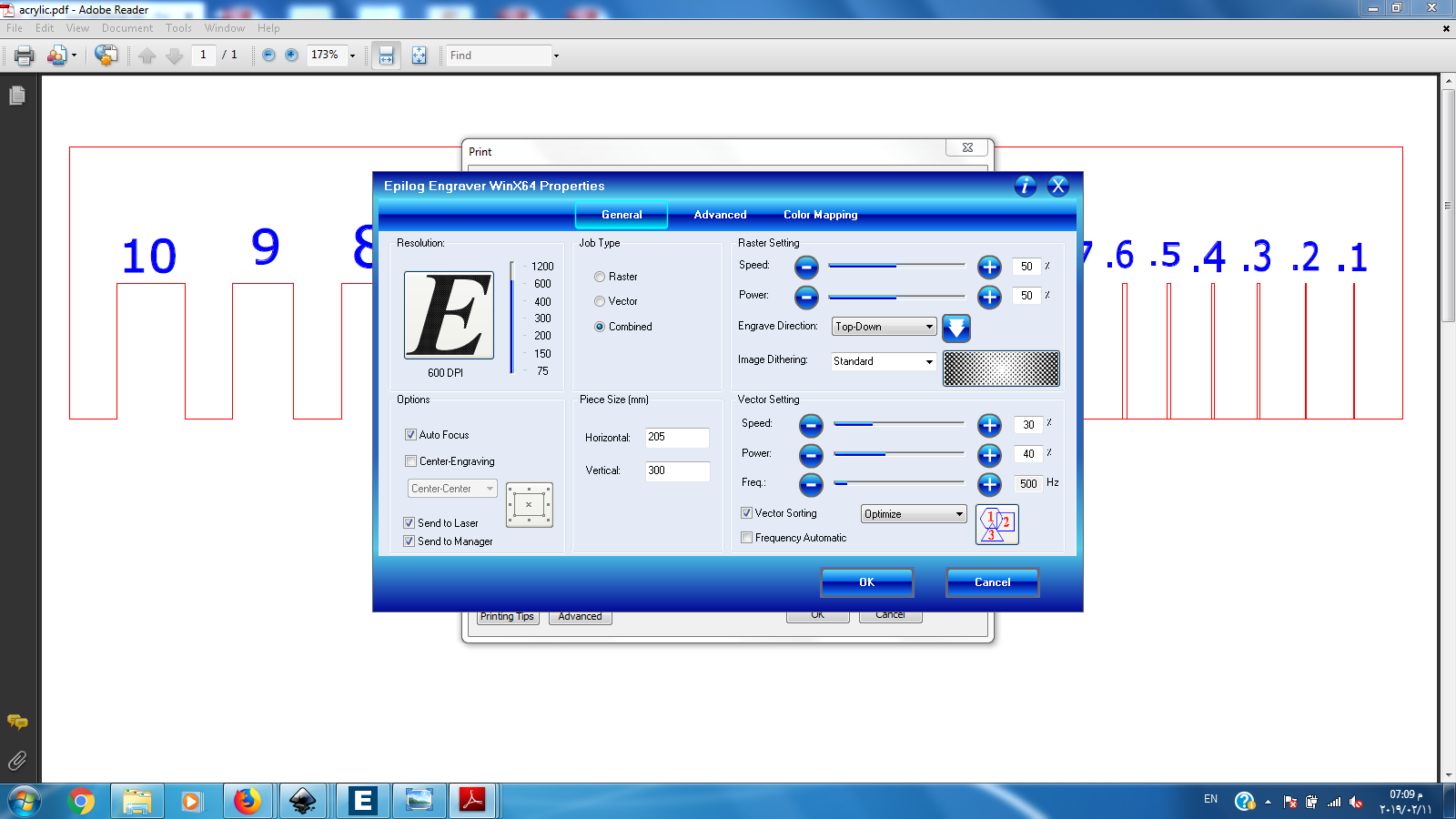Increase Vector Power with plus button

(x=989, y=455)
